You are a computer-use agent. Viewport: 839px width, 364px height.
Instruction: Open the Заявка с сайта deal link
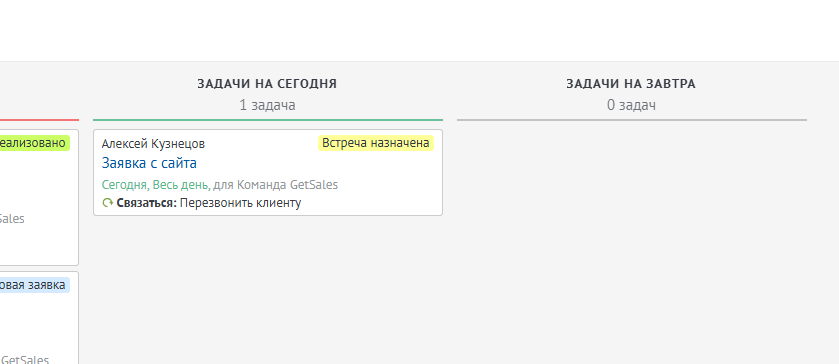(149, 163)
